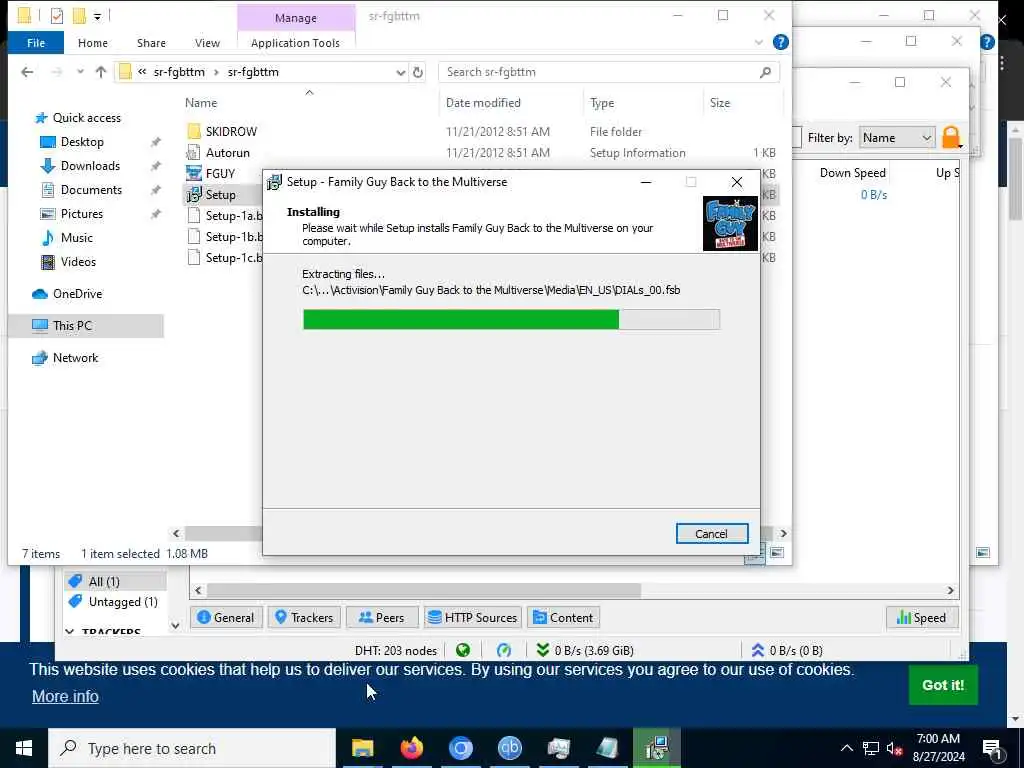This screenshot has height=768, width=1024.
Task: Open File Explorer from the taskbar
Action: pos(362,748)
